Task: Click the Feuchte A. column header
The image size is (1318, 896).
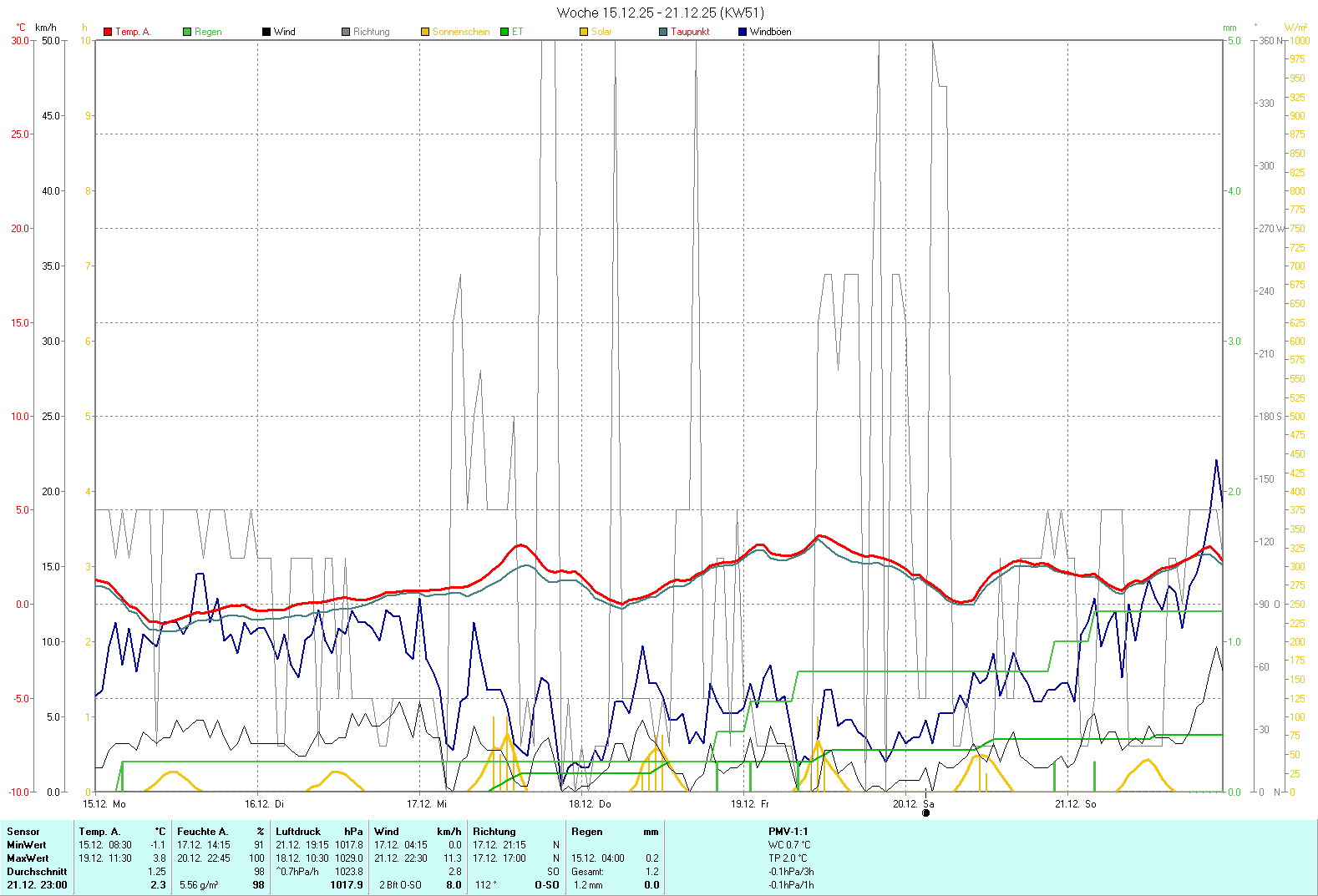Action: [x=202, y=832]
